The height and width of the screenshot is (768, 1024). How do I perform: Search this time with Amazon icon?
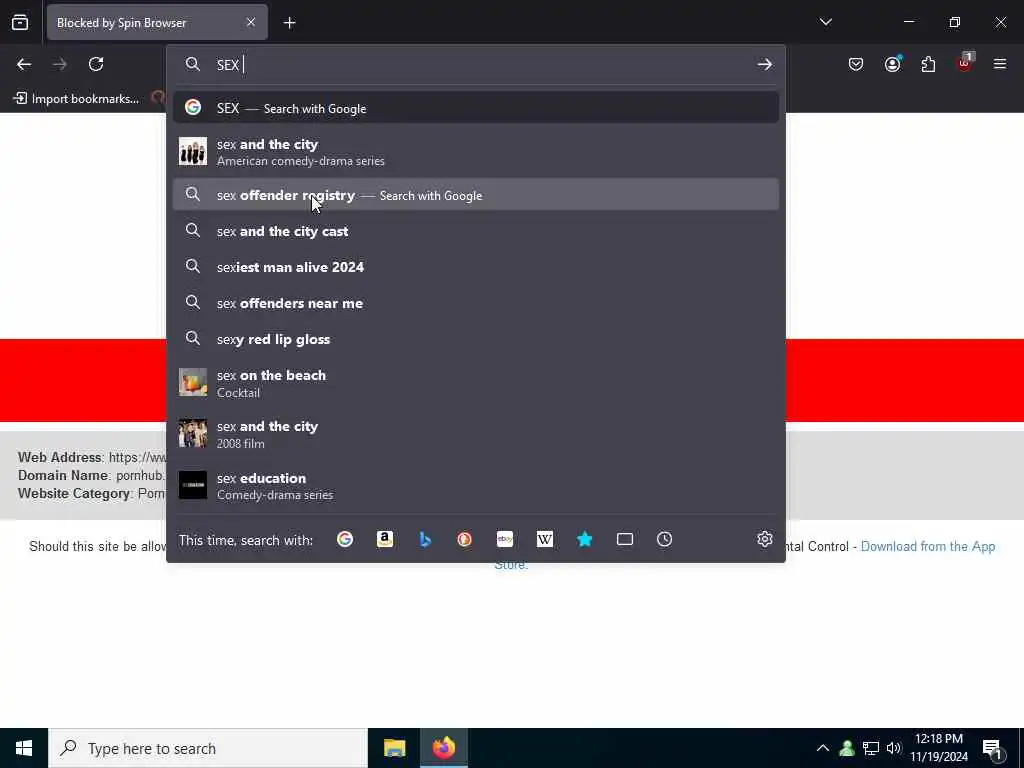(385, 539)
